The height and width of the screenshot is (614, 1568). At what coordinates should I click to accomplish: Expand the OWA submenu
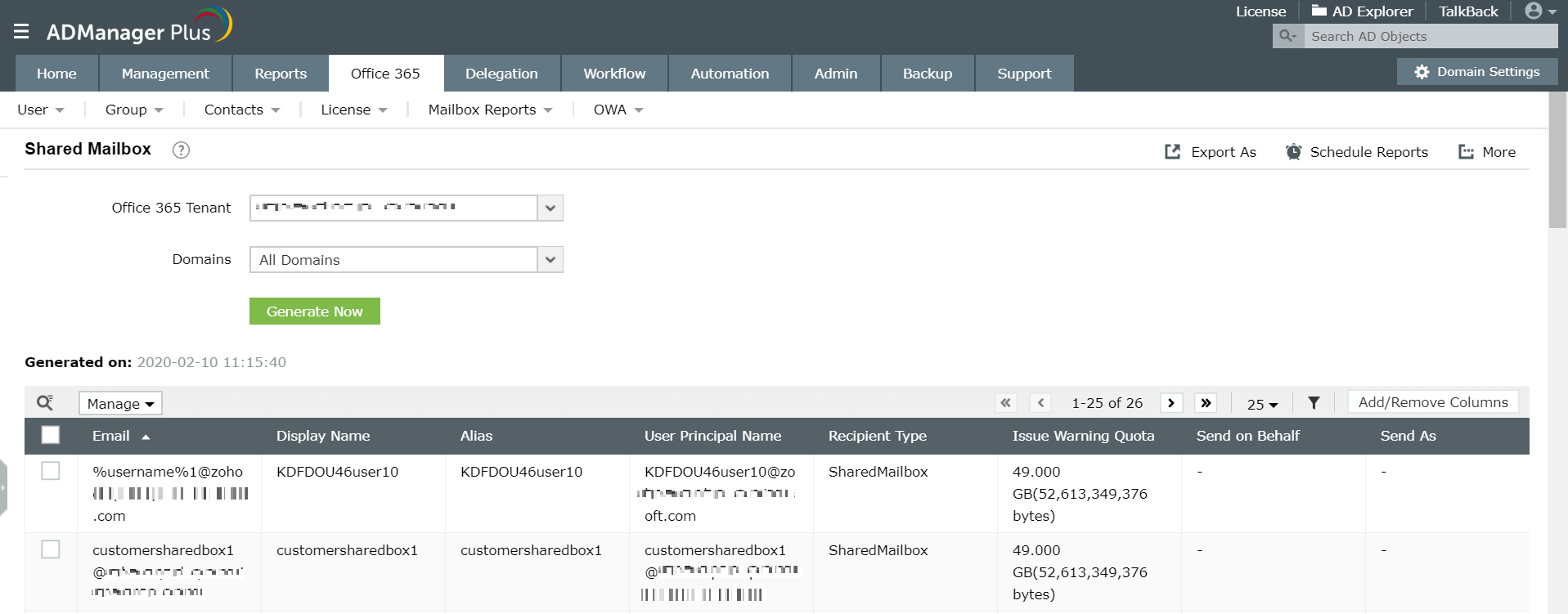pyautogui.click(x=618, y=110)
